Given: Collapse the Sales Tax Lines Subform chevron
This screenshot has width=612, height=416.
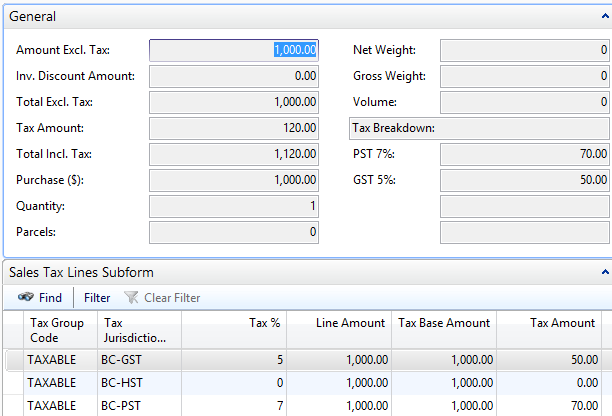Looking at the screenshot, I should pyautogui.click(x=605, y=272).
